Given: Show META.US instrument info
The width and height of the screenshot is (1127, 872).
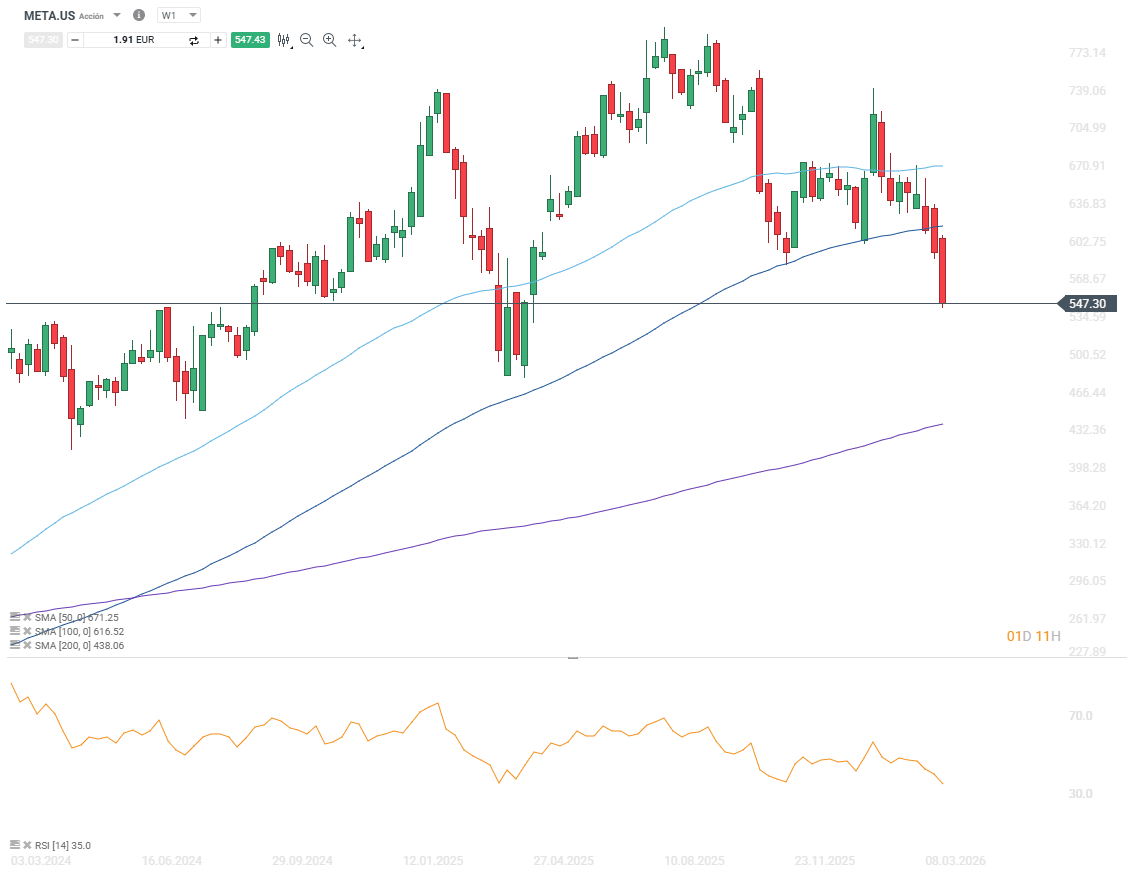Looking at the screenshot, I should tap(139, 16).
